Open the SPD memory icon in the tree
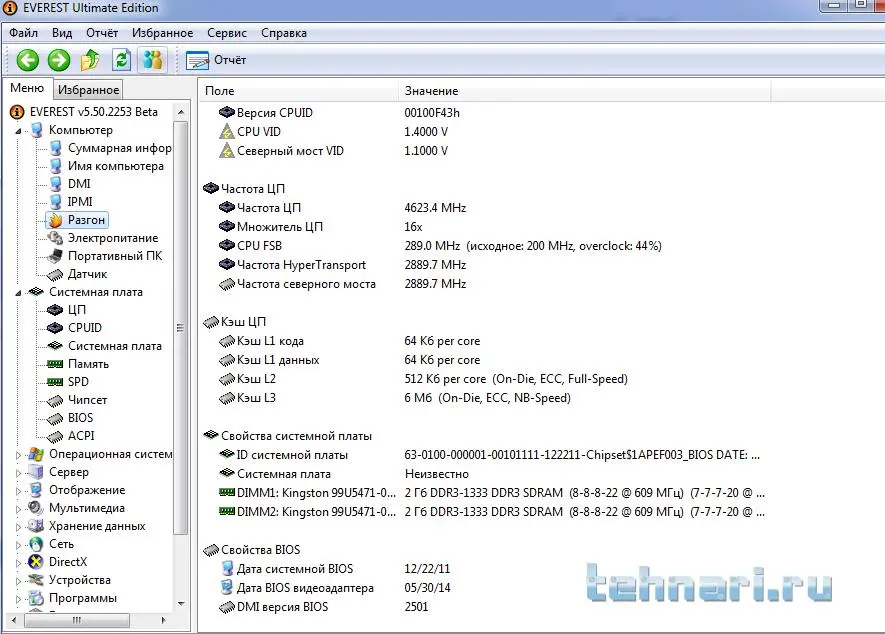This screenshot has height=634, width=885. [55, 382]
